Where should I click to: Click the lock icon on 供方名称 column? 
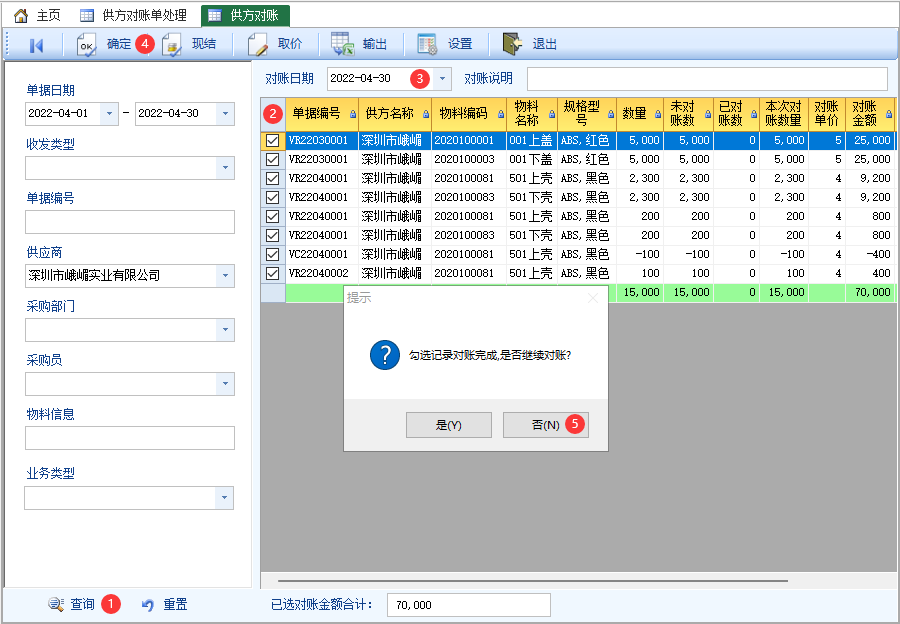click(x=426, y=114)
